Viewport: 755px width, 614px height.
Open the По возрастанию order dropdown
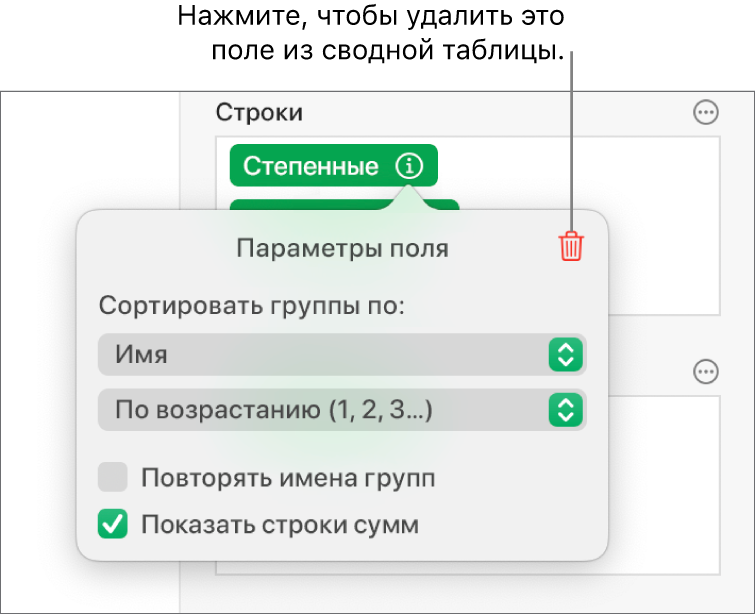[342, 410]
